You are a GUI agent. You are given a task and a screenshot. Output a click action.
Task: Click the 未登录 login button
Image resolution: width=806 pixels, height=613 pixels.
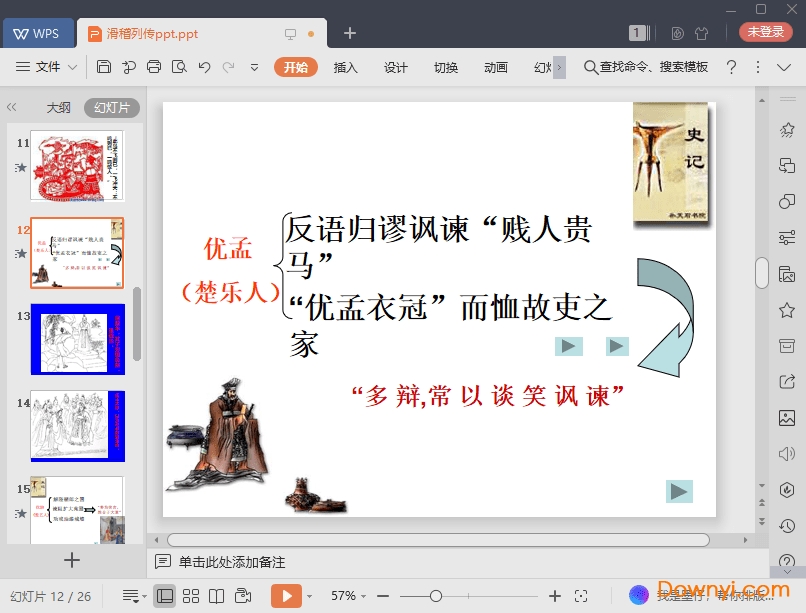pyautogui.click(x=765, y=32)
